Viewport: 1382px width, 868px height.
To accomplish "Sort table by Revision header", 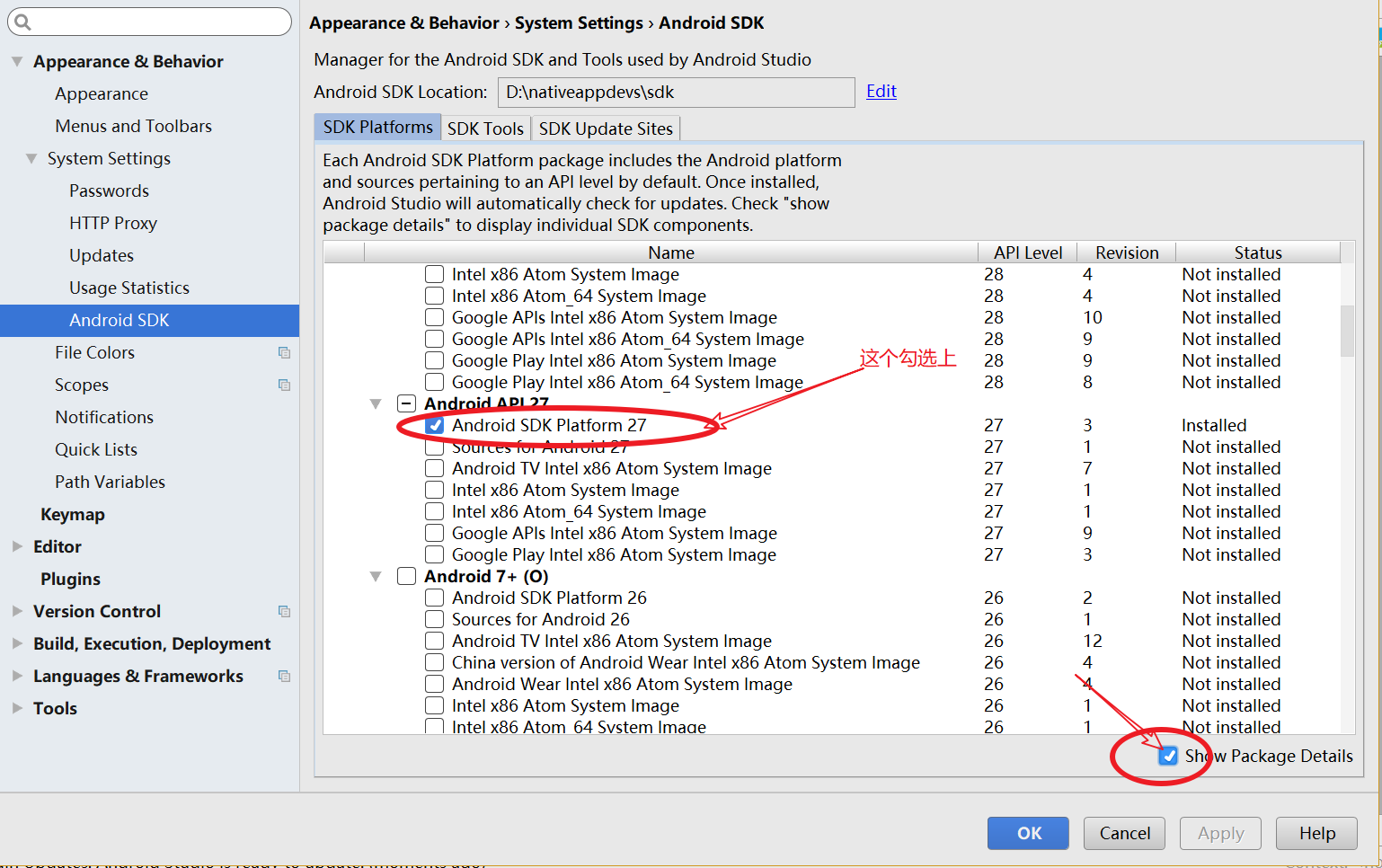I will click(x=1127, y=252).
